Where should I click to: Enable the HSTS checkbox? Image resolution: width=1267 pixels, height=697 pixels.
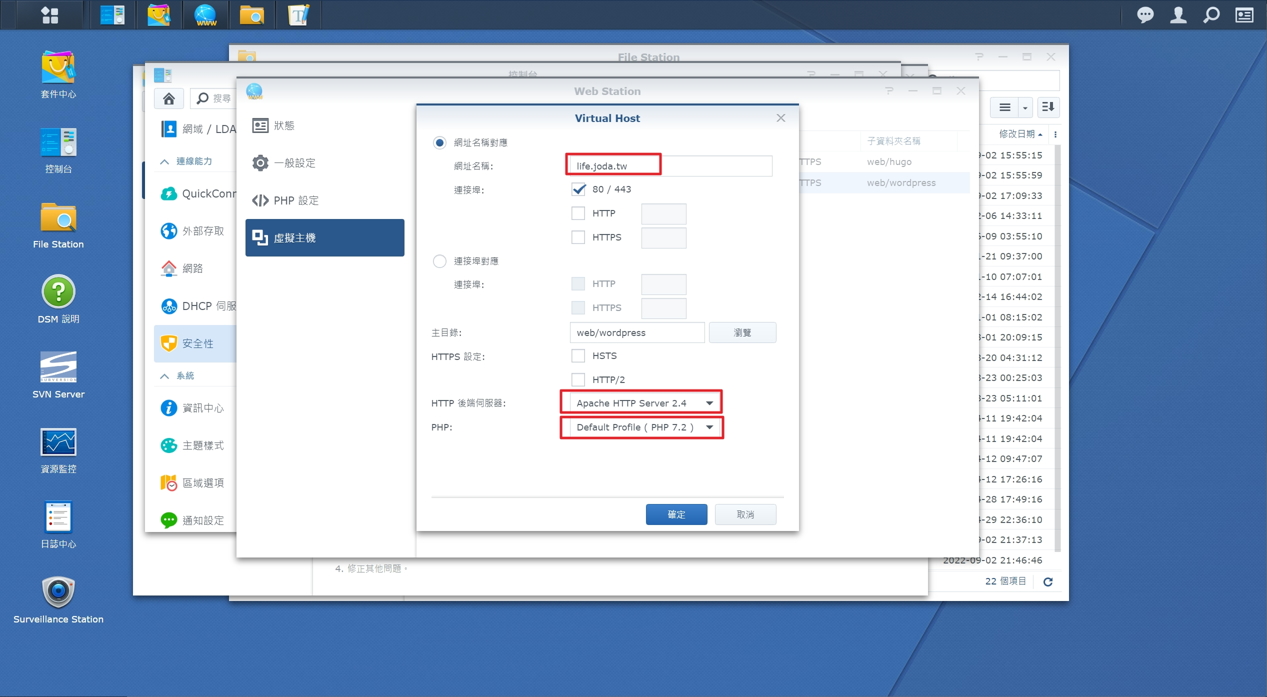point(578,356)
